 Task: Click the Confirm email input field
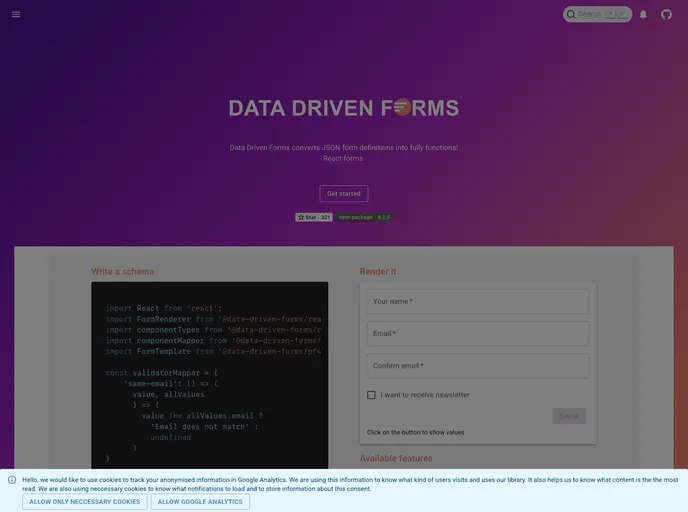[x=478, y=366]
